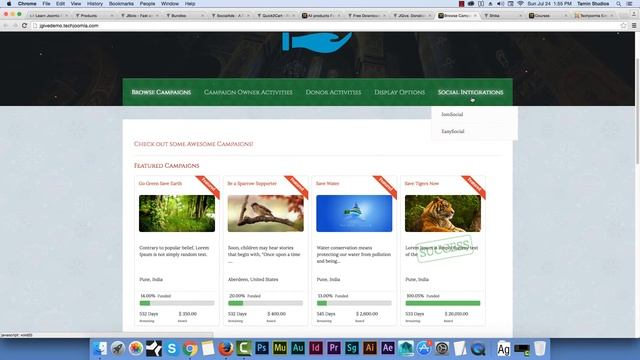Click the page vertical scrollbar
Screen dimensions: 640x360
pos(637,111)
